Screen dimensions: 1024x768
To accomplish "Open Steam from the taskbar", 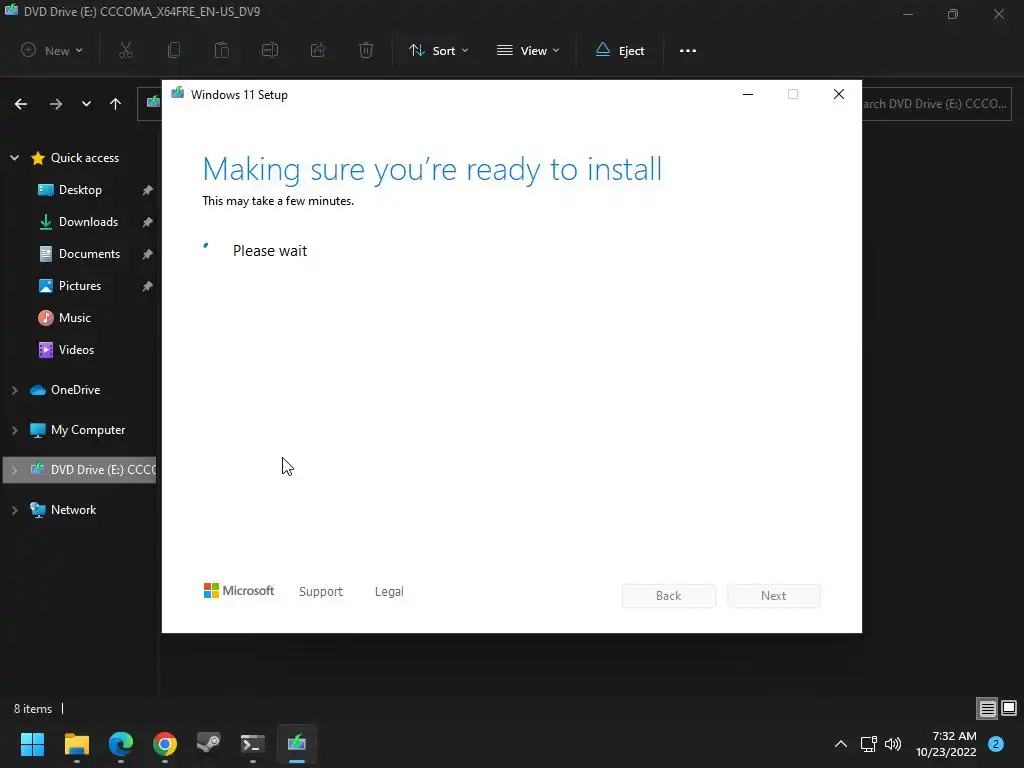I will click(208, 744).
